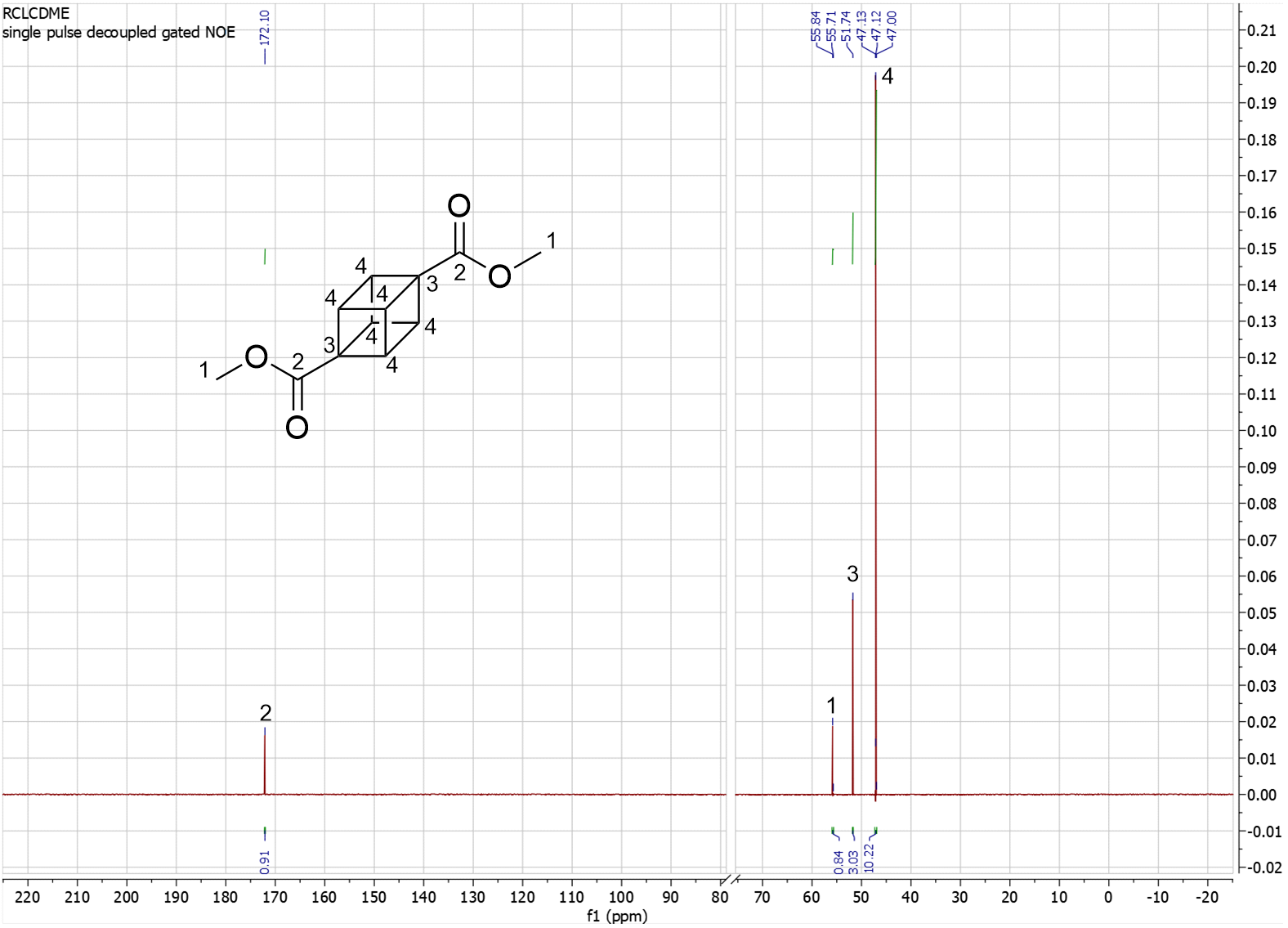Click the RCLCDME spectrum title
Viewport: 1288px width, 928px height.
36,13
